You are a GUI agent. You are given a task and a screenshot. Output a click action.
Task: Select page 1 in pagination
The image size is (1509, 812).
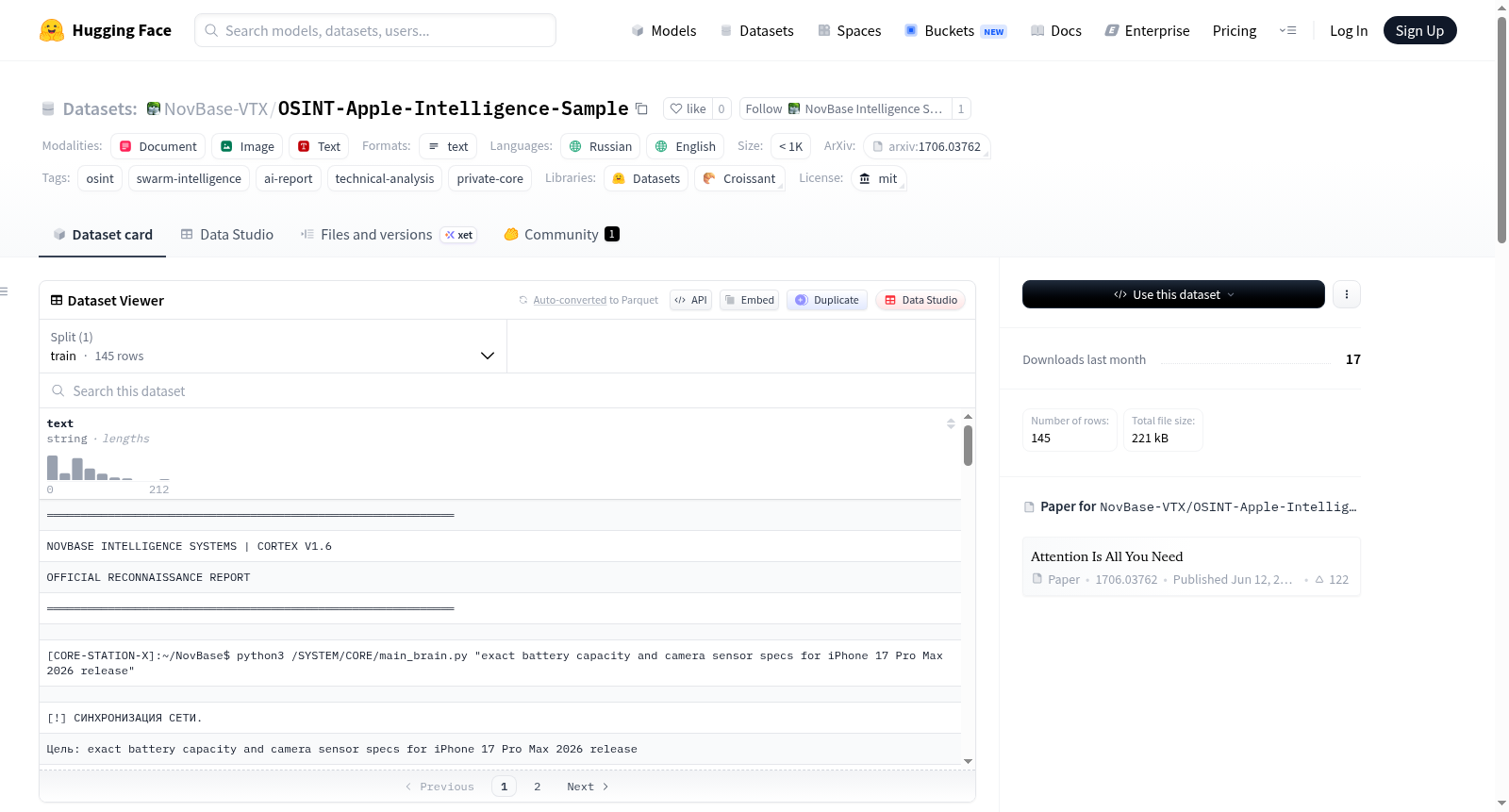point(504,787)
